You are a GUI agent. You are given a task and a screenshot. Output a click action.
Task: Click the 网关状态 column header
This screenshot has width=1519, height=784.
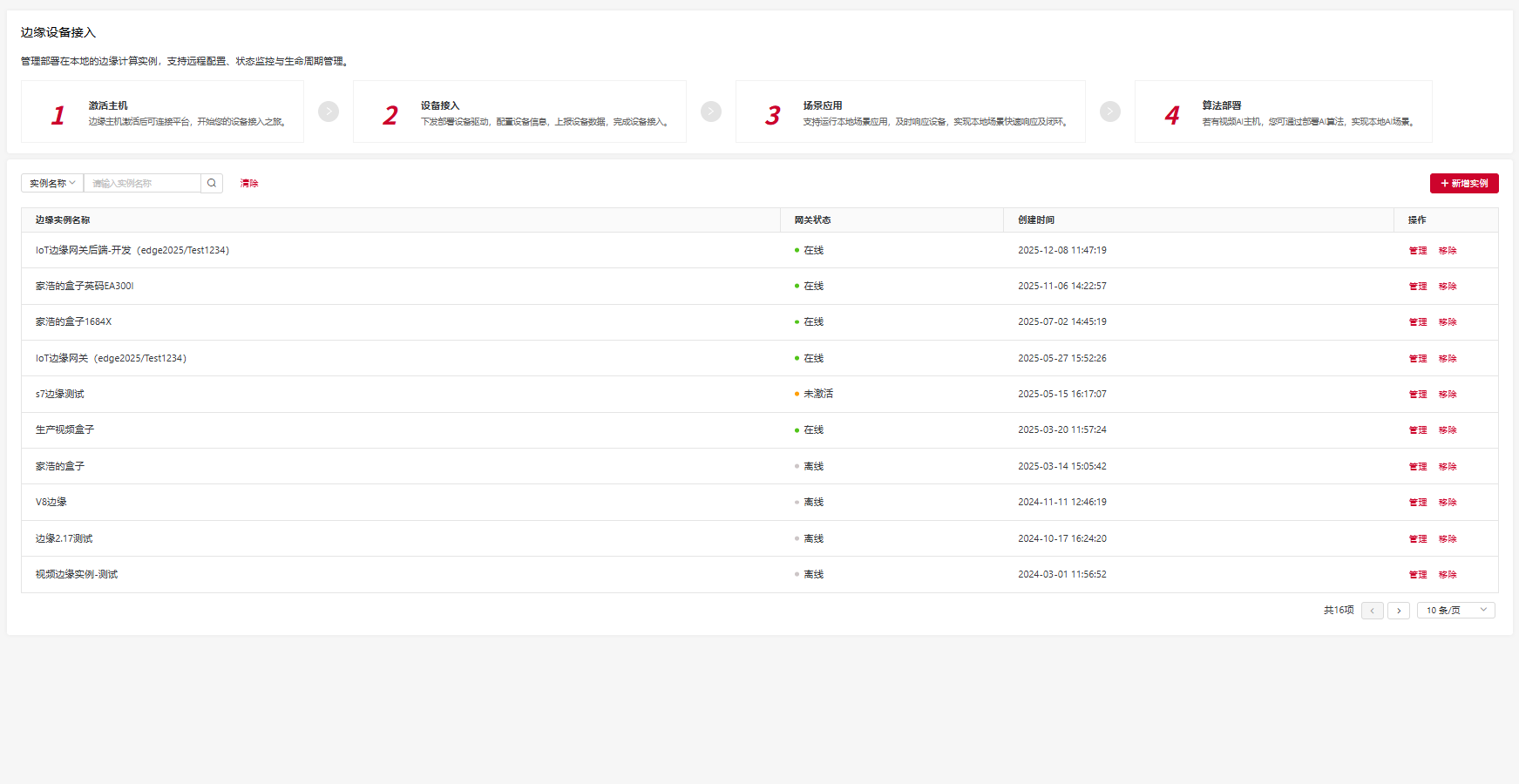812,220
